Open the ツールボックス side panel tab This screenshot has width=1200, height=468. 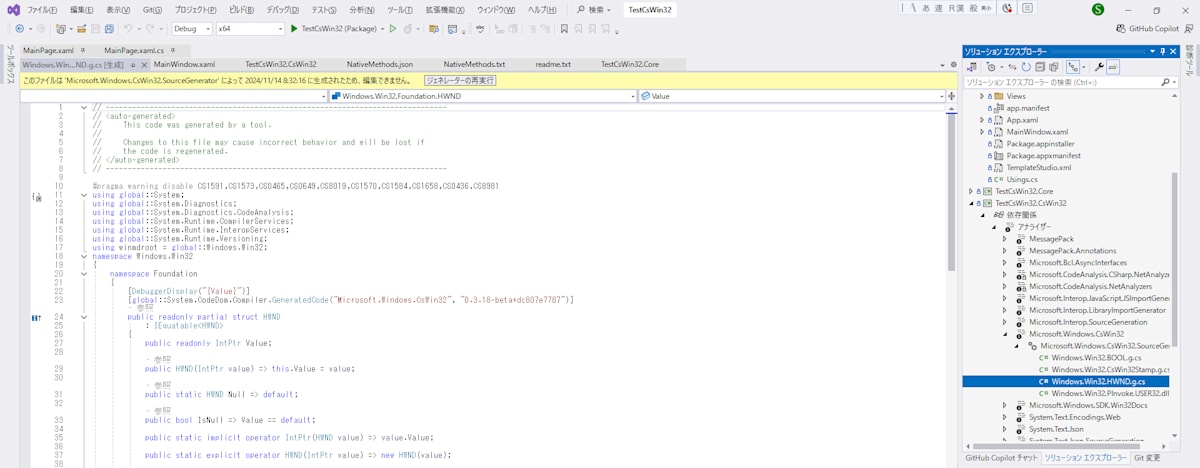pos(10,66)
